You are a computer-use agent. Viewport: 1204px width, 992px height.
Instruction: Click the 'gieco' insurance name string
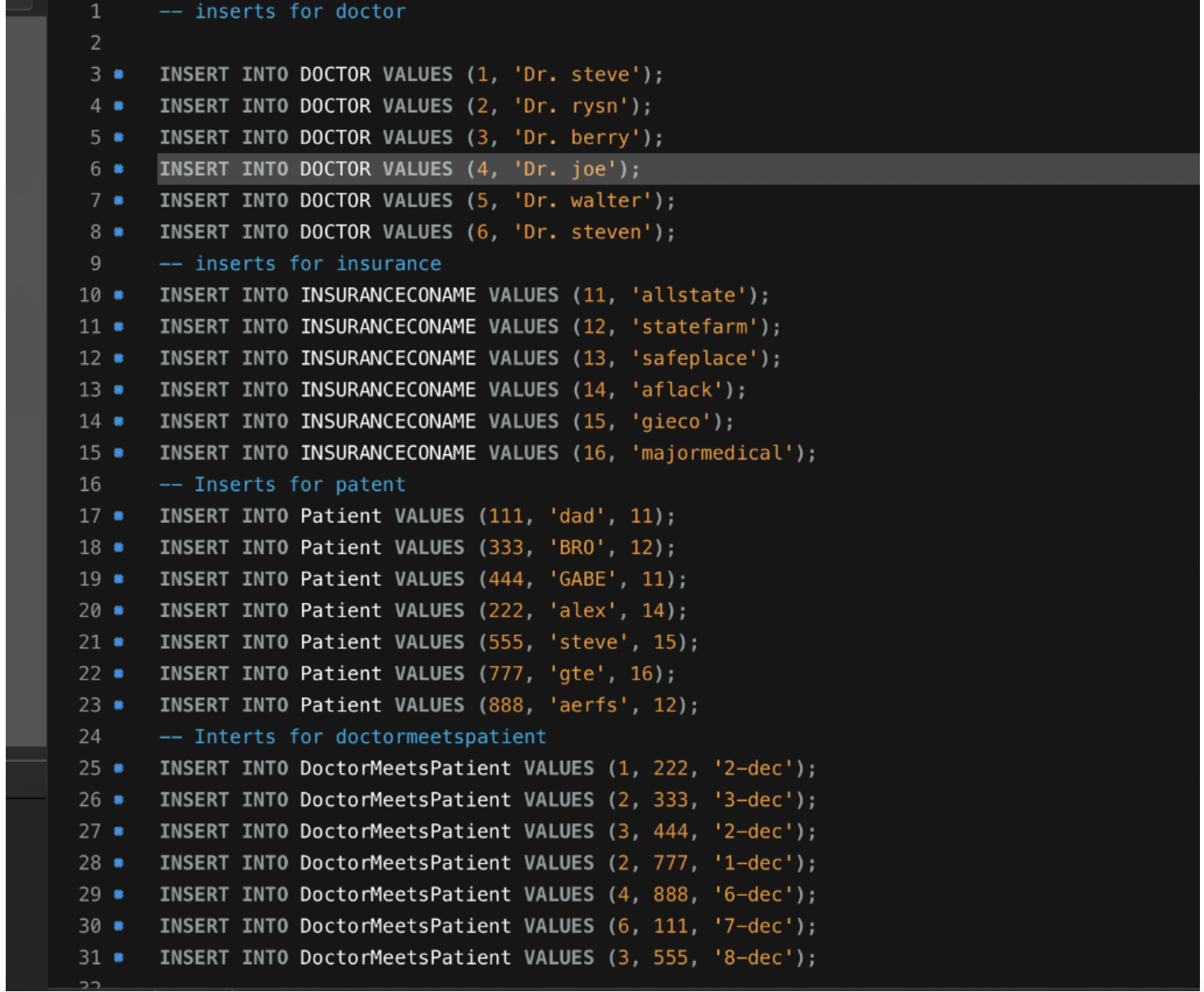click(x=672, y=421)
